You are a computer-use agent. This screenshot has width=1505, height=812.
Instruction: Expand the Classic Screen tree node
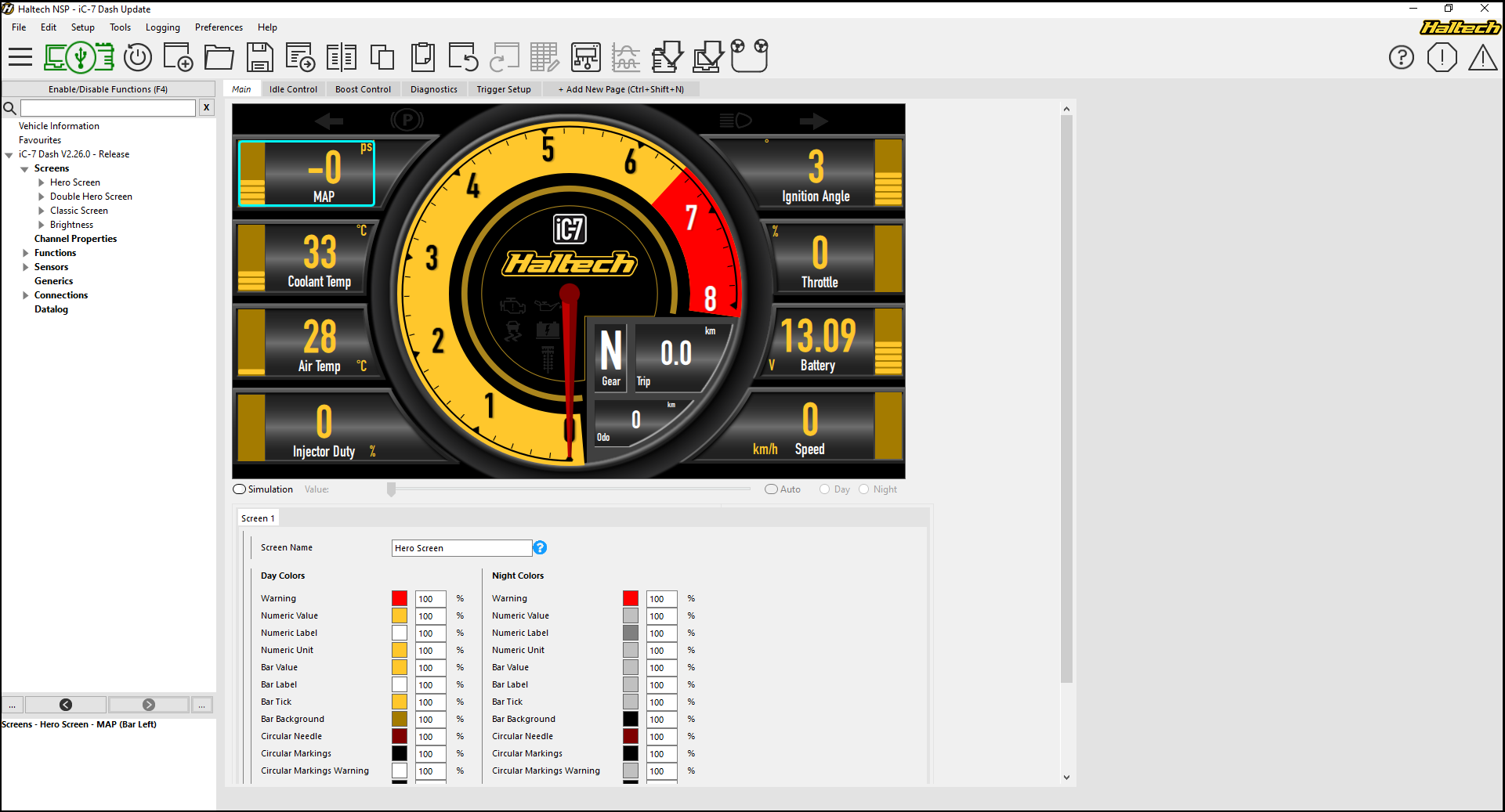[x=42, y=211]
